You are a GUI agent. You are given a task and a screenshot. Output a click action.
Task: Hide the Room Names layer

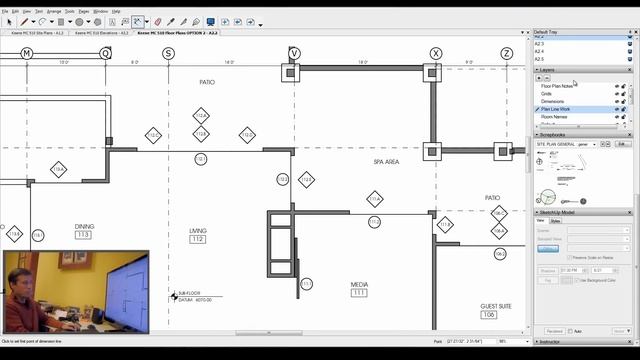617,117
